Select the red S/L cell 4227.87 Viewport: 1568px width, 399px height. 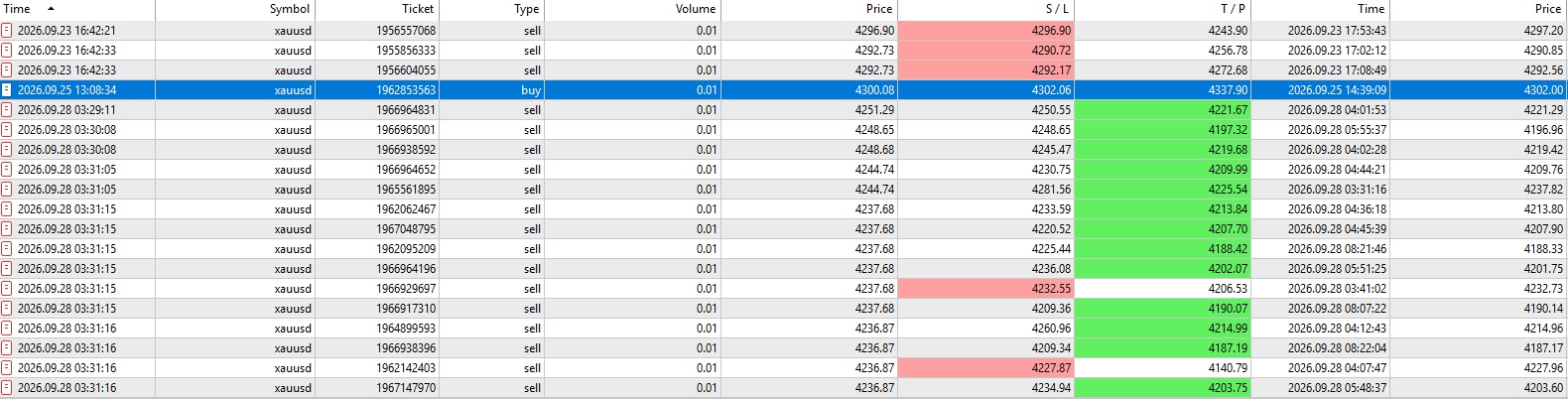pyautogui.click(x=985, y=368)
